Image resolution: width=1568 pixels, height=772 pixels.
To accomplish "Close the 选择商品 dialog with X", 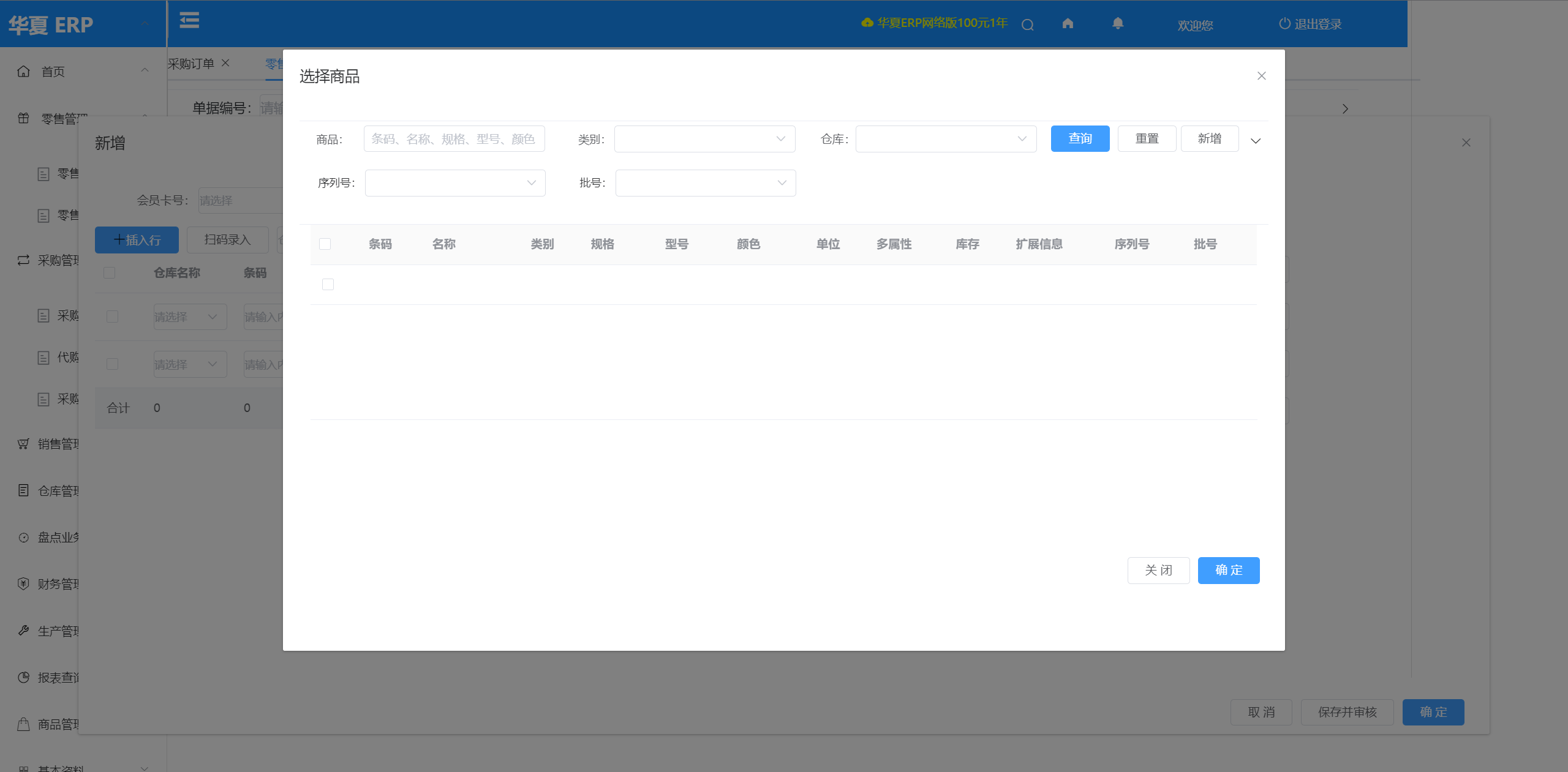I will [x=1261, y=76].
